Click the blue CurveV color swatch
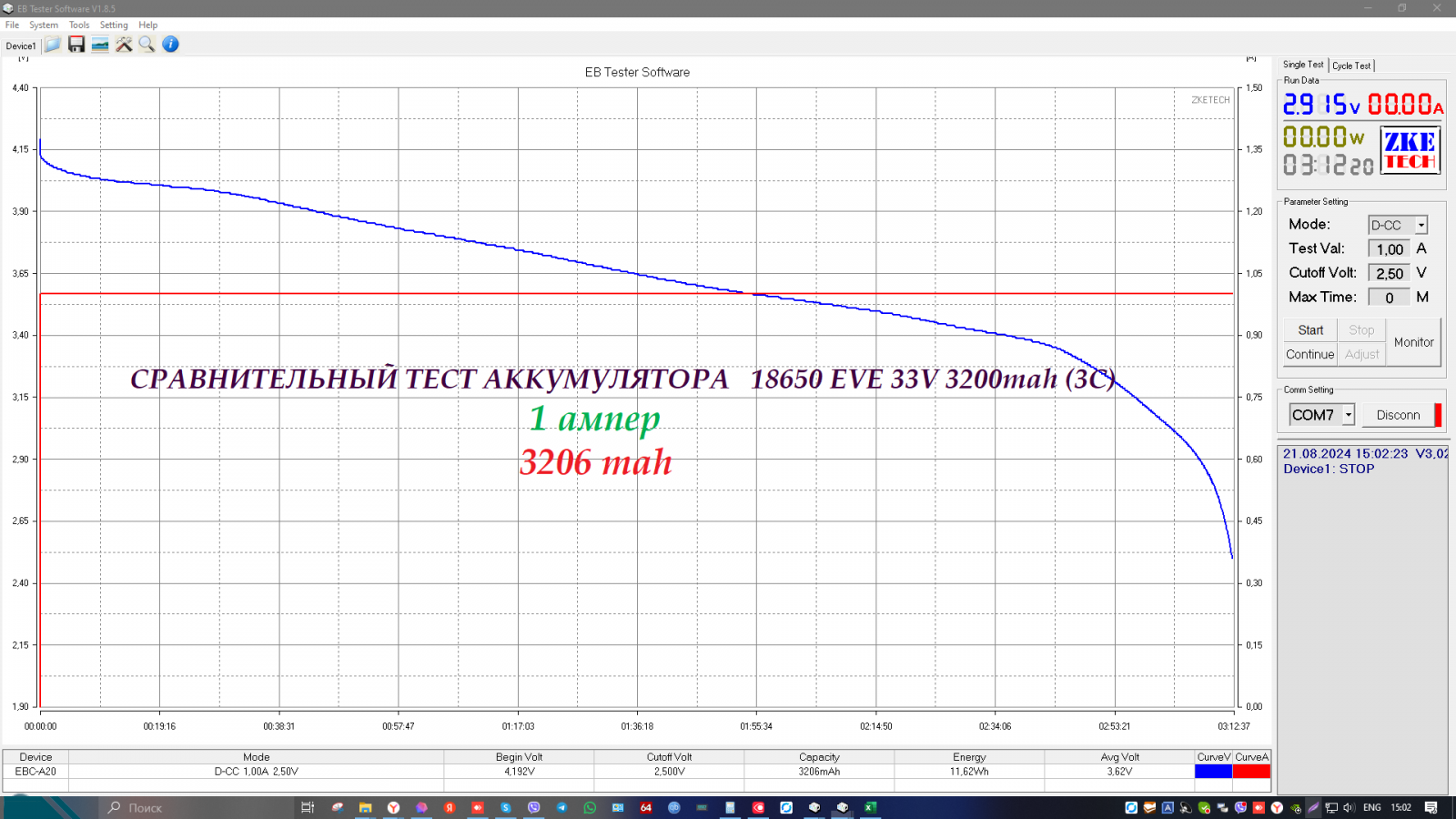This screenshot has height=819, width=1456. pyautogui.click(x=1213, y=772)
